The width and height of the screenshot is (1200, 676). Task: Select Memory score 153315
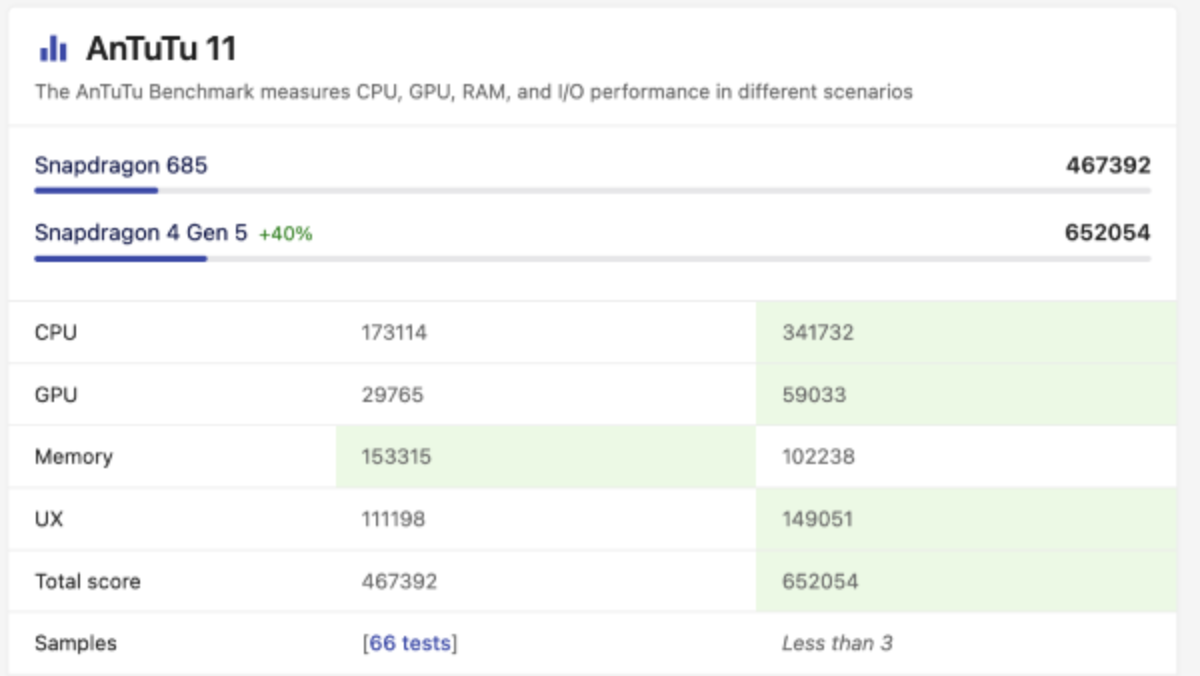[x=396, y=457]
